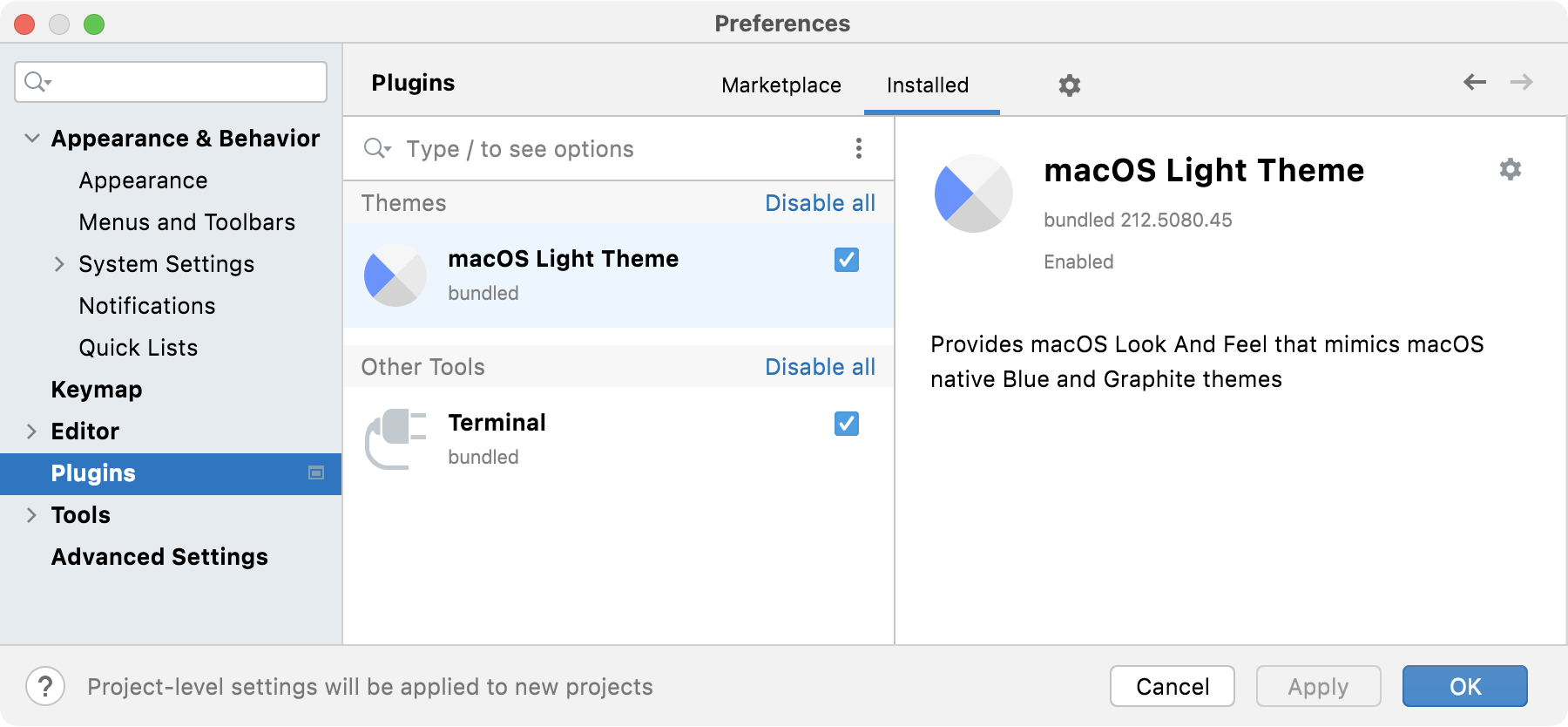Collapse the Appearance & Behavior section
The width and height of the screenshot is (1568, 727).
(30, 138)
